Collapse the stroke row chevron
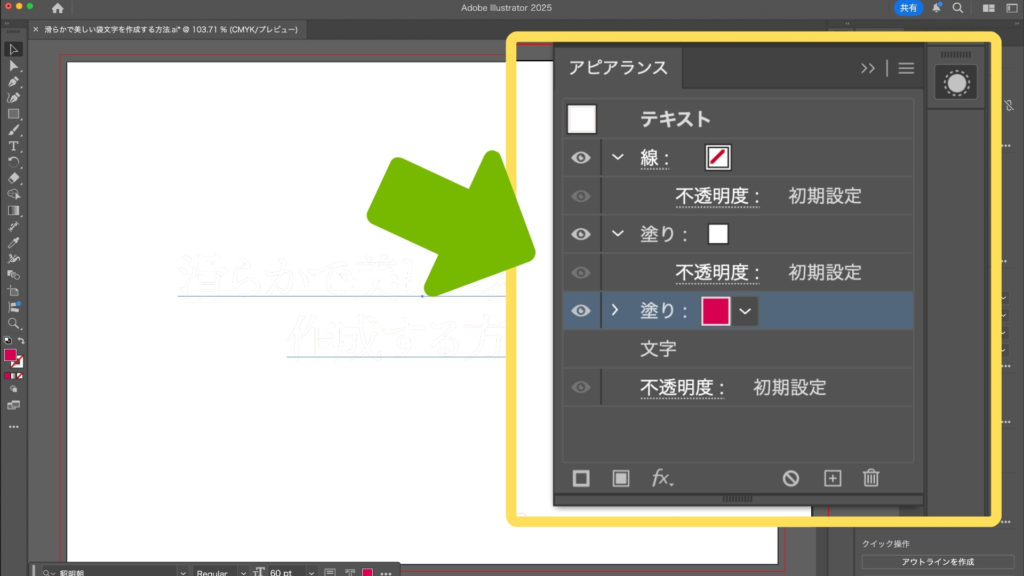The height and width of the screenshot is (576, 1024). (617, 157)
